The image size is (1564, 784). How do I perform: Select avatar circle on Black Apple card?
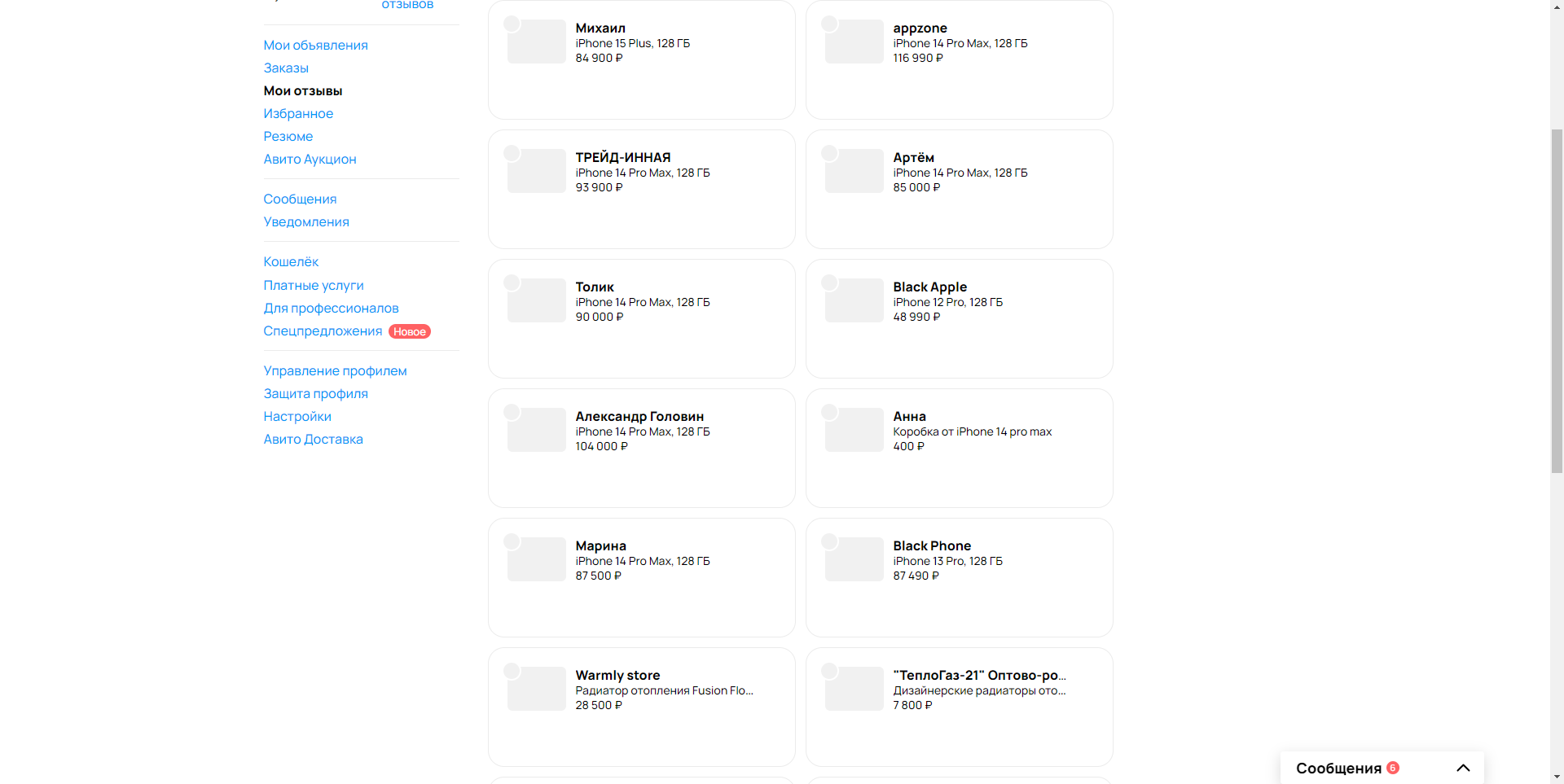(x=829, y=283)
